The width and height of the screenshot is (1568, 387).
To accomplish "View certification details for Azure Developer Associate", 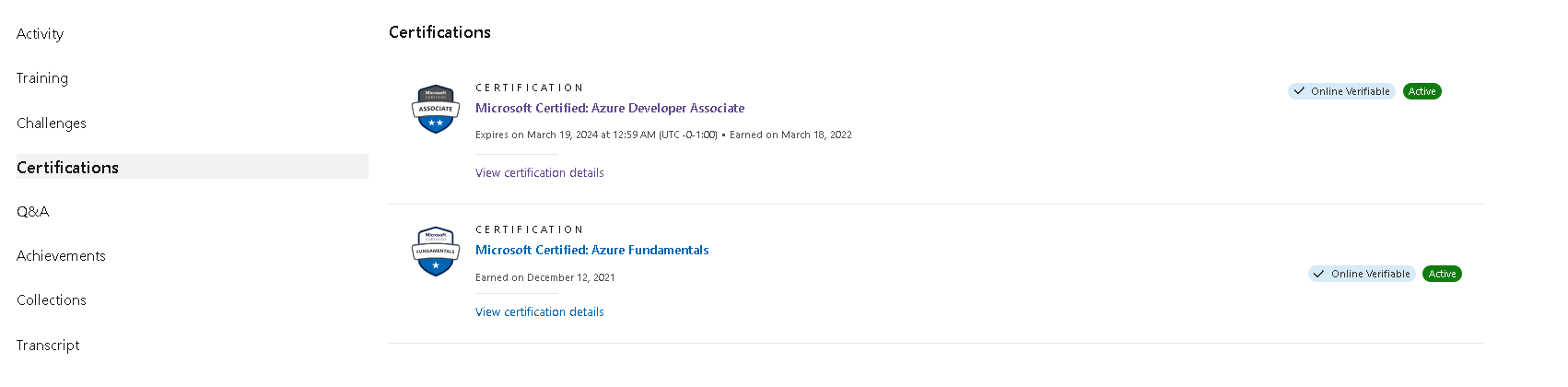I will coord(539,172).
